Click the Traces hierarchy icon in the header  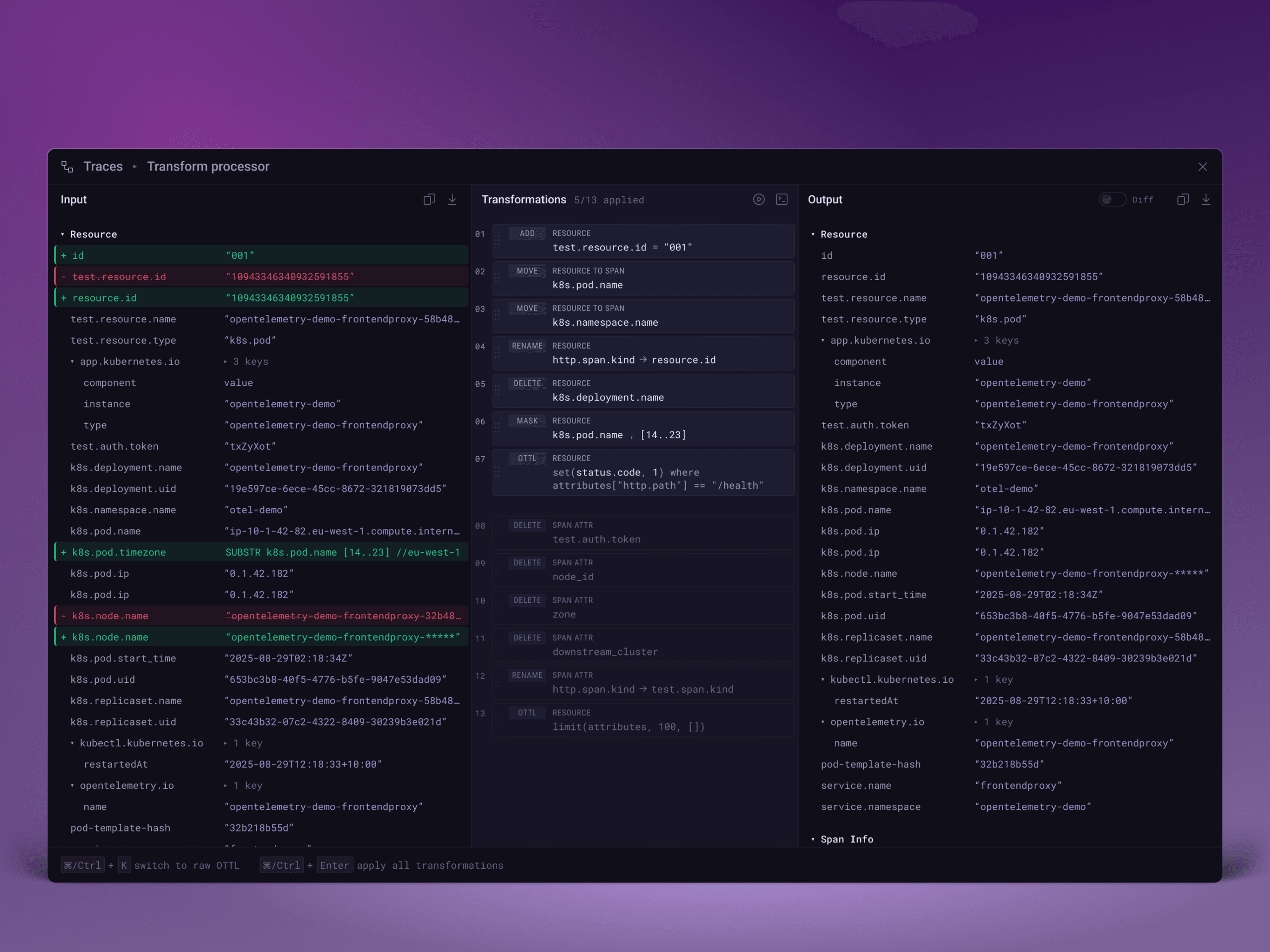67,167
